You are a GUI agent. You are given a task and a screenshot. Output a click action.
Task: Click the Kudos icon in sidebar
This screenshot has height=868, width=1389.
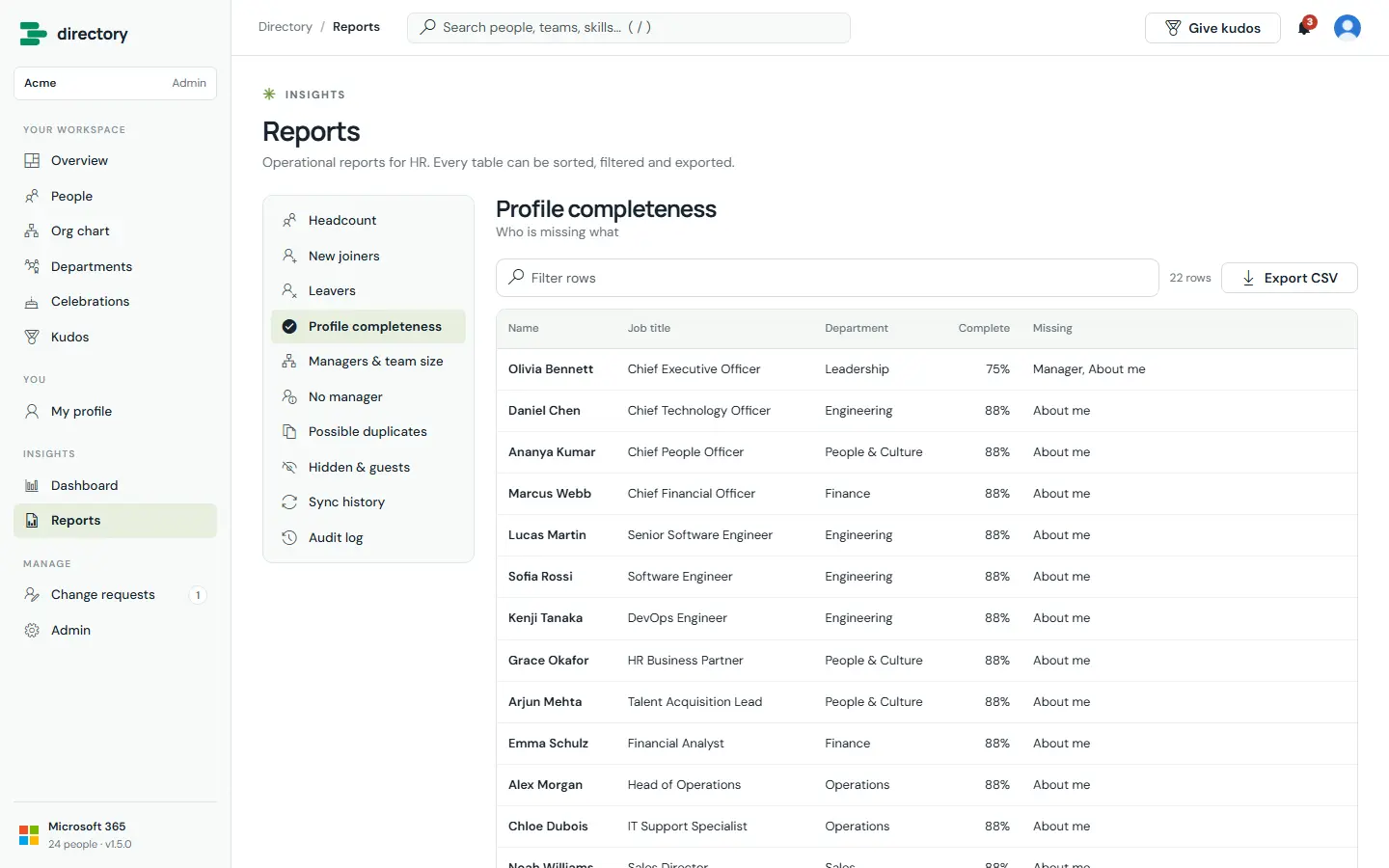32,337
